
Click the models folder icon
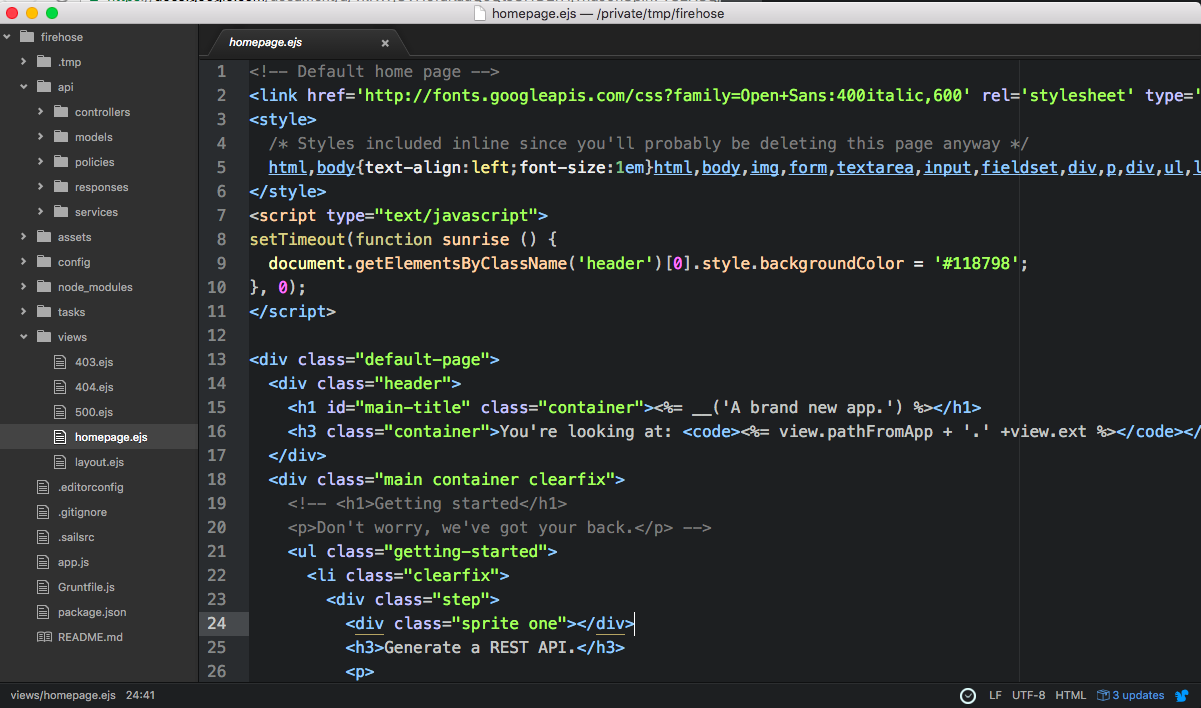click(61, 137)
